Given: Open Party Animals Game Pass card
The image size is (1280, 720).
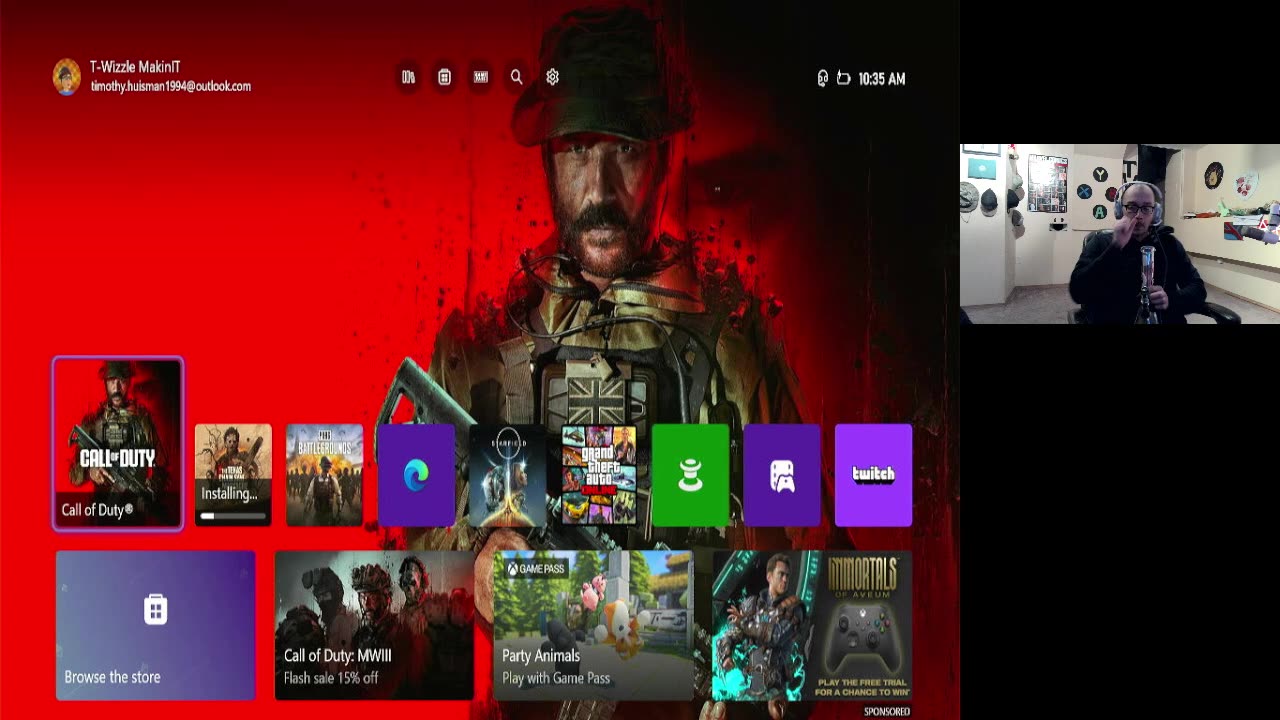Looking at the screenshot, I should coord(593,625).
